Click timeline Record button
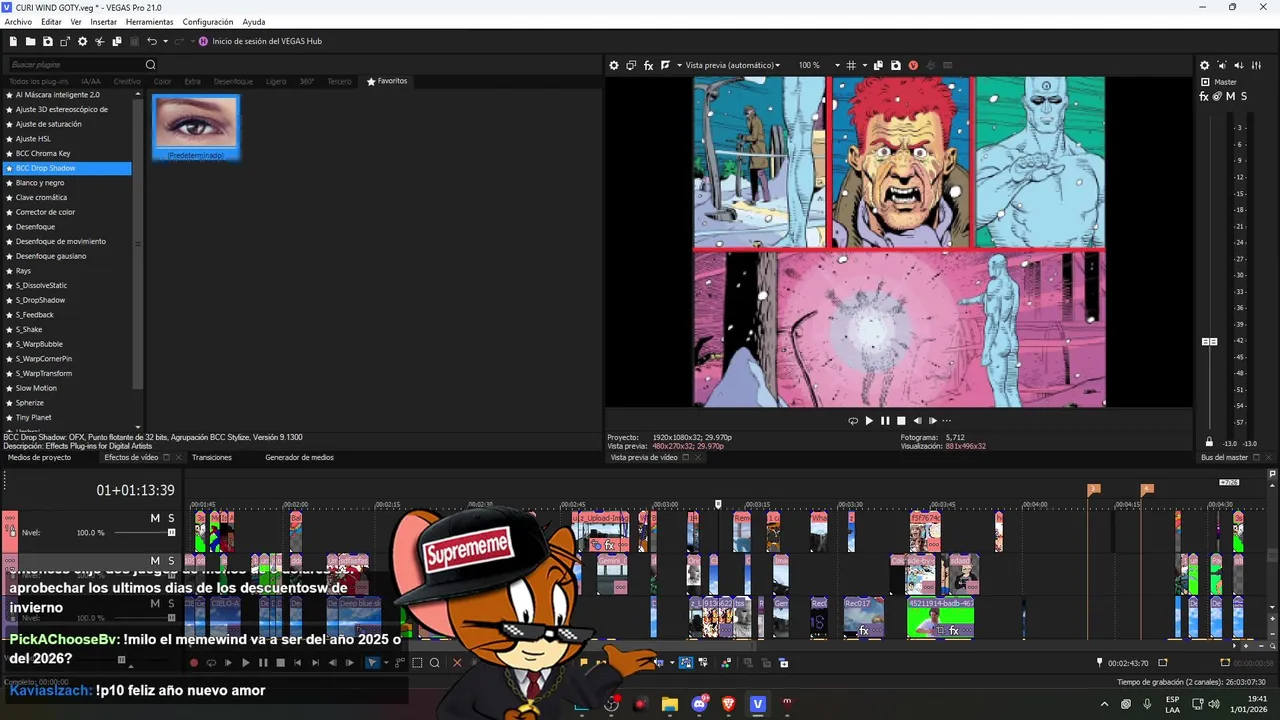 (194, 663)
